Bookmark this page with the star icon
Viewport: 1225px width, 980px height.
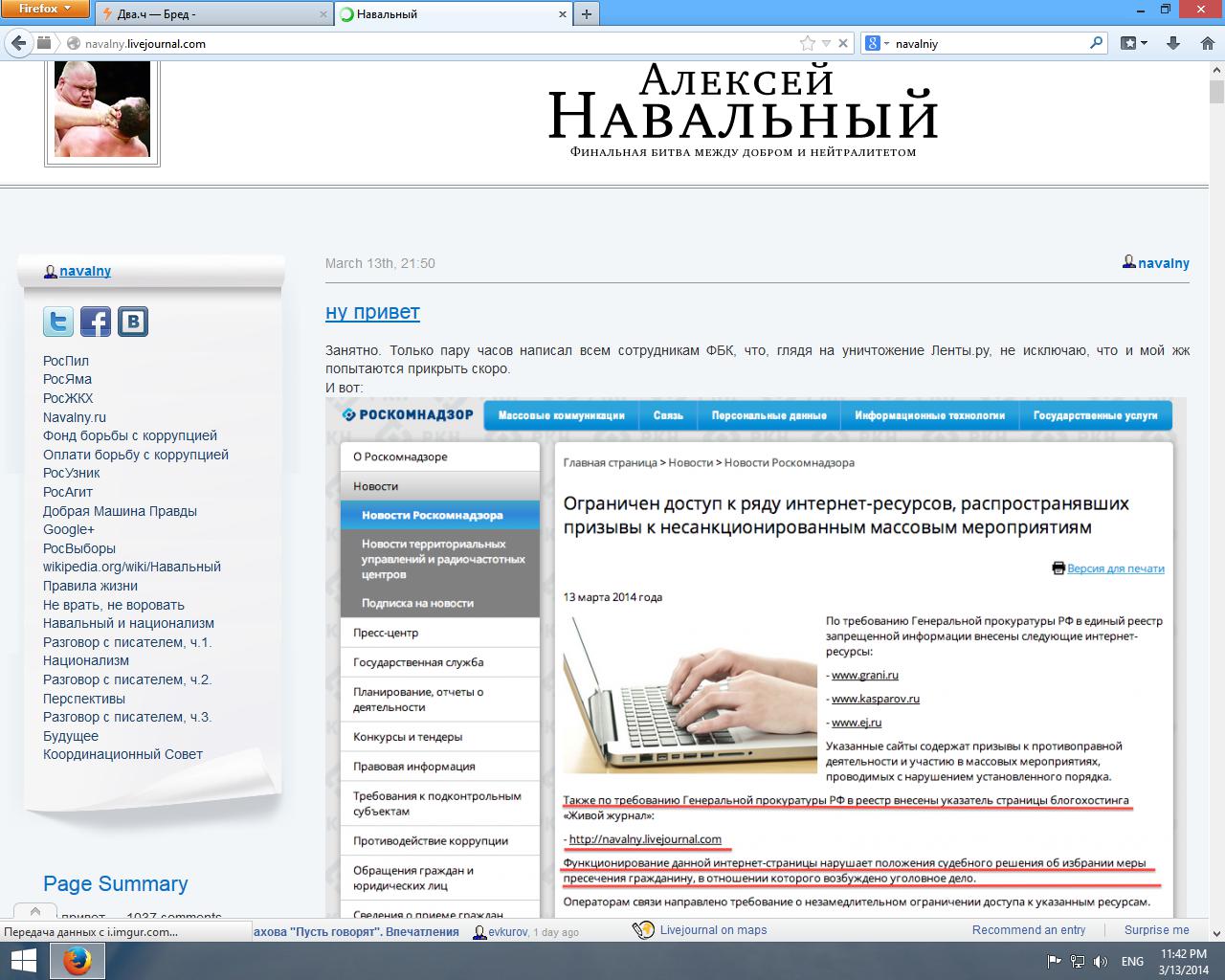(807, 43)
